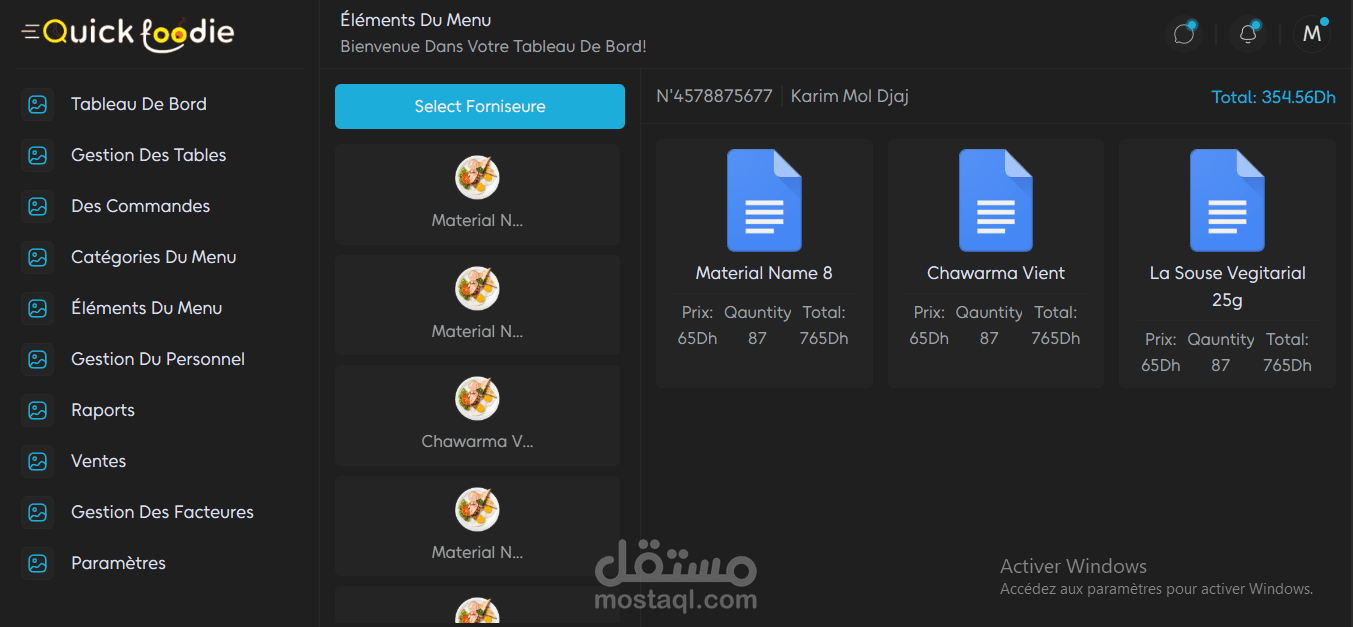Viewport: 1353px width, 627px height.
Task: Click the Catégories Du Menu sidebar icon
Action: (38, 257)
